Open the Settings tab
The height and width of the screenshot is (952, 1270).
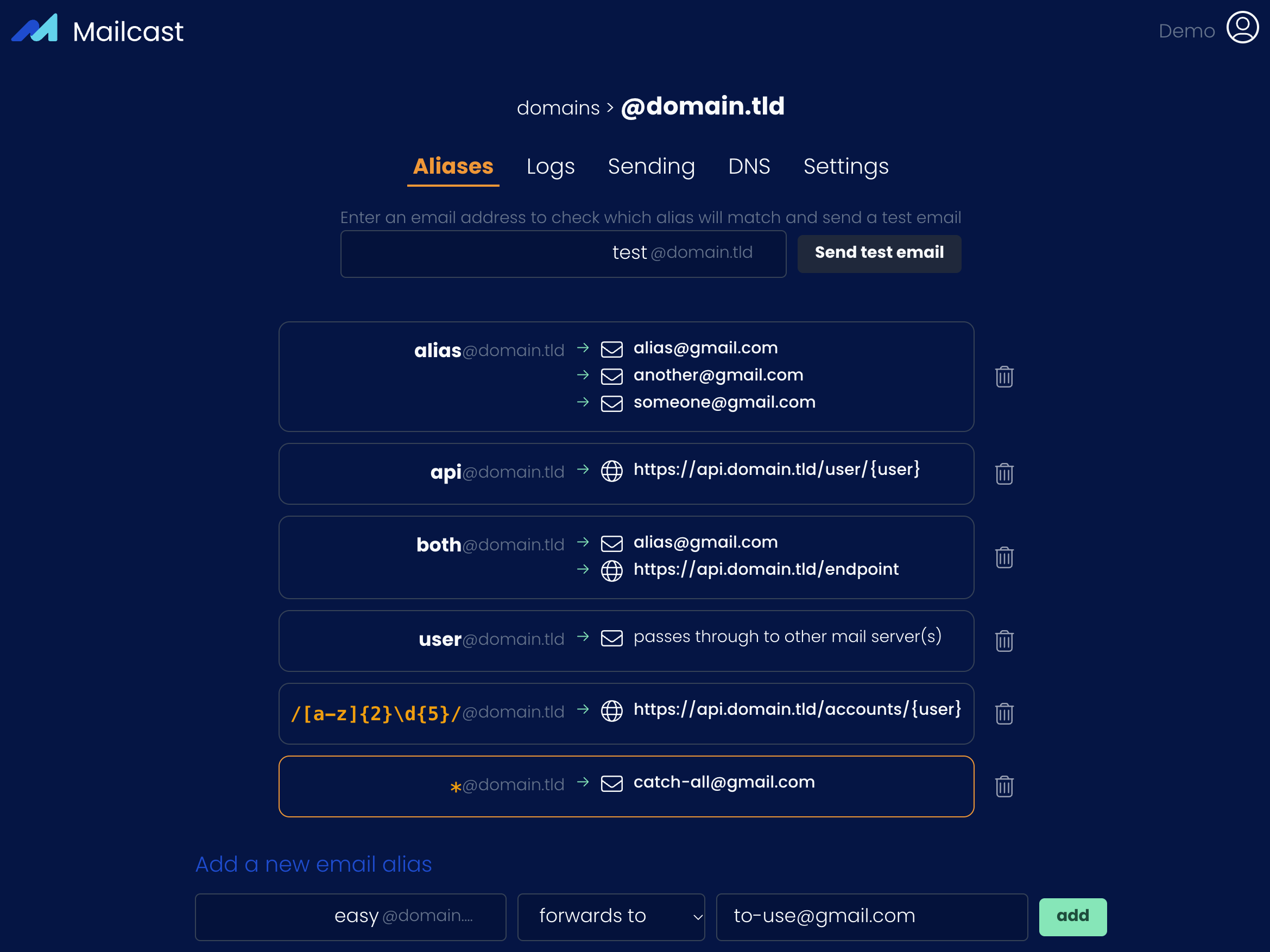click(x=846, y=167)
